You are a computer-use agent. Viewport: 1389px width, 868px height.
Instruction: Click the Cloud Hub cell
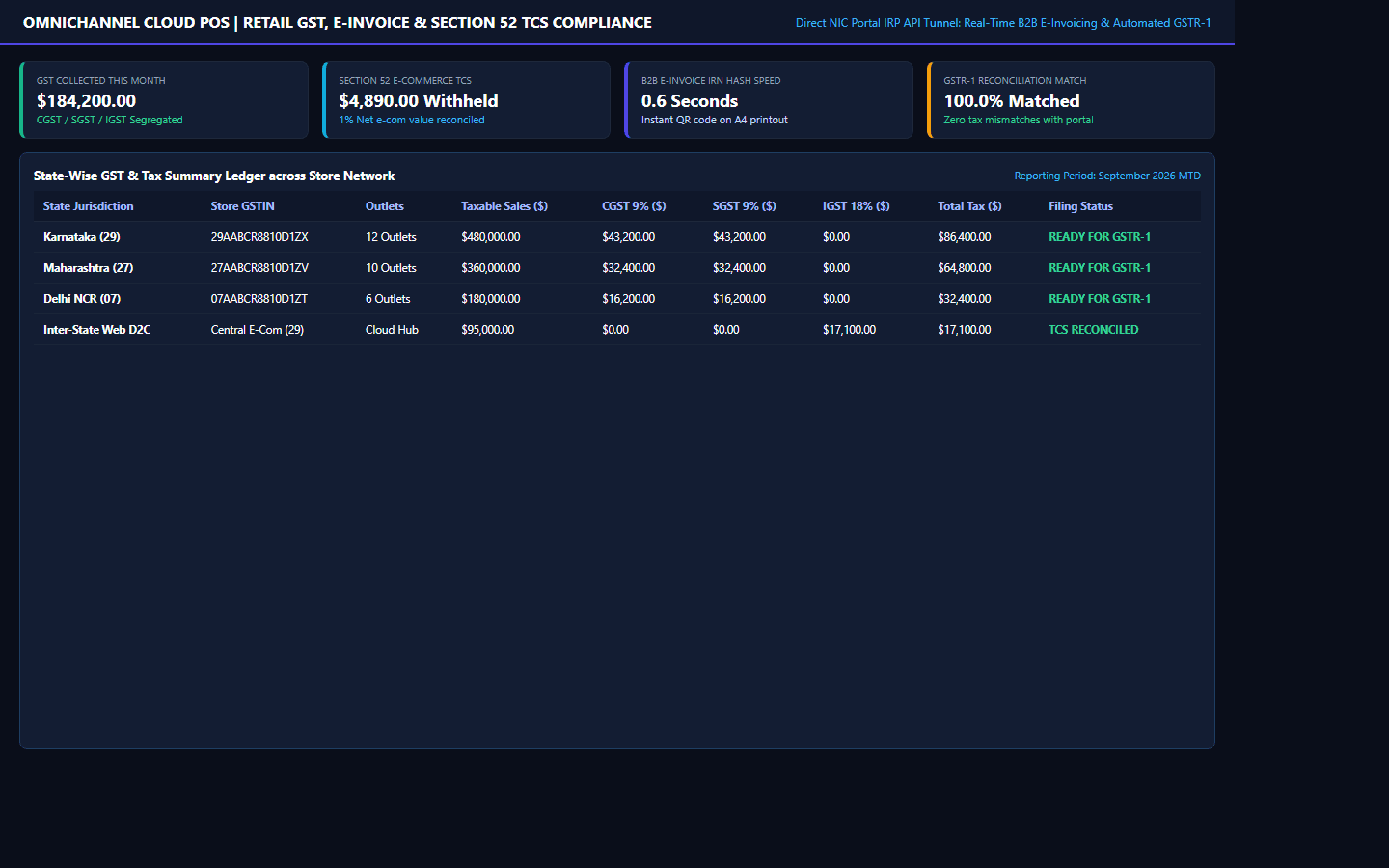[392, 330]
